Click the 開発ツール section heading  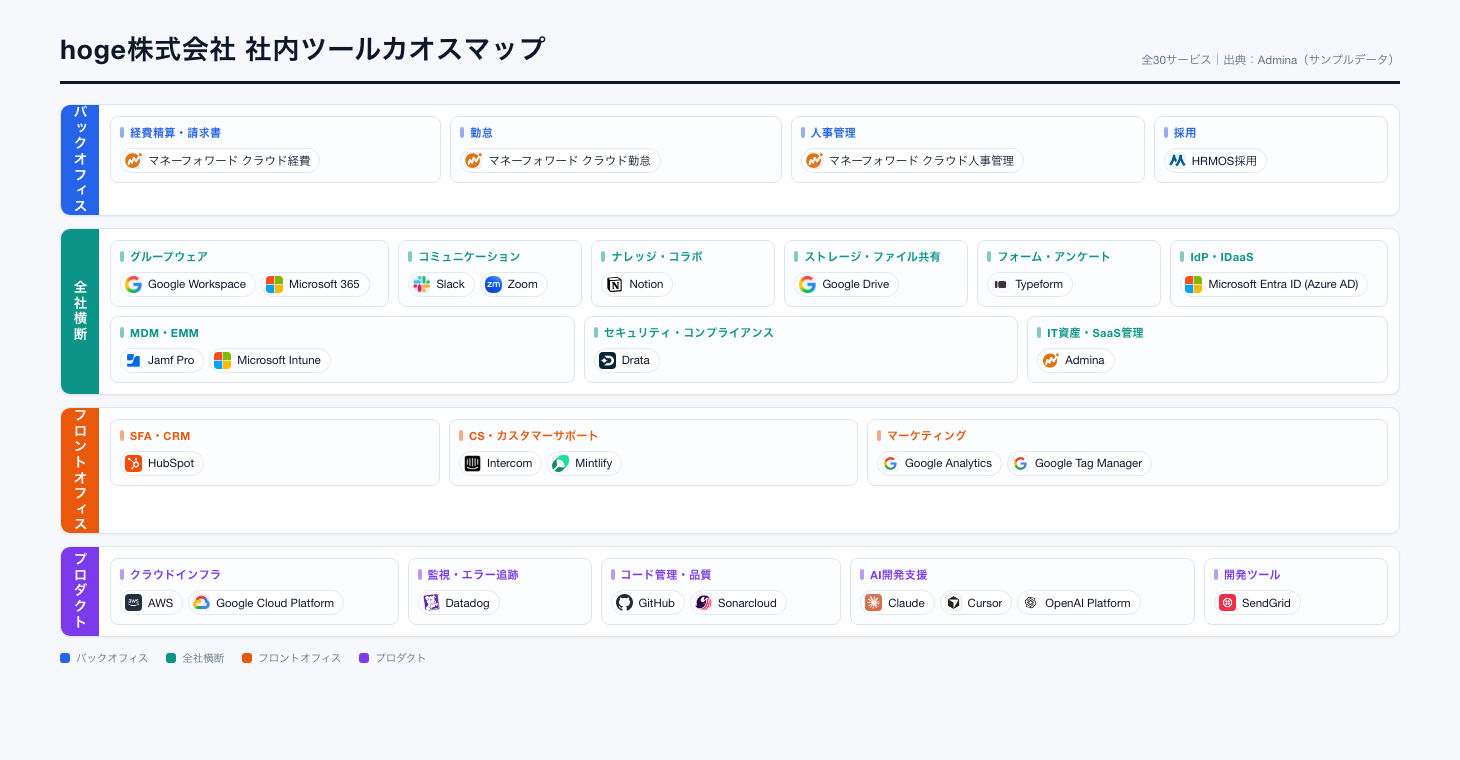[x=1252, y=575]
